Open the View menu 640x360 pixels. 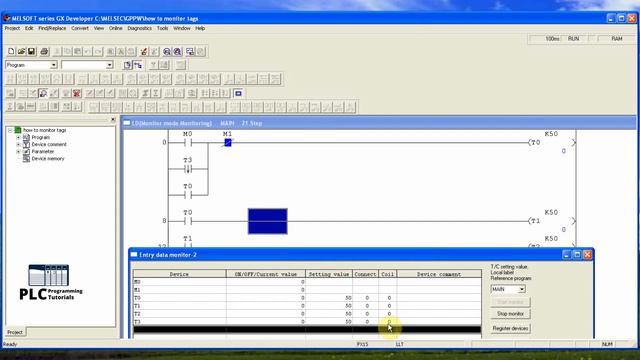pos(99,28)
